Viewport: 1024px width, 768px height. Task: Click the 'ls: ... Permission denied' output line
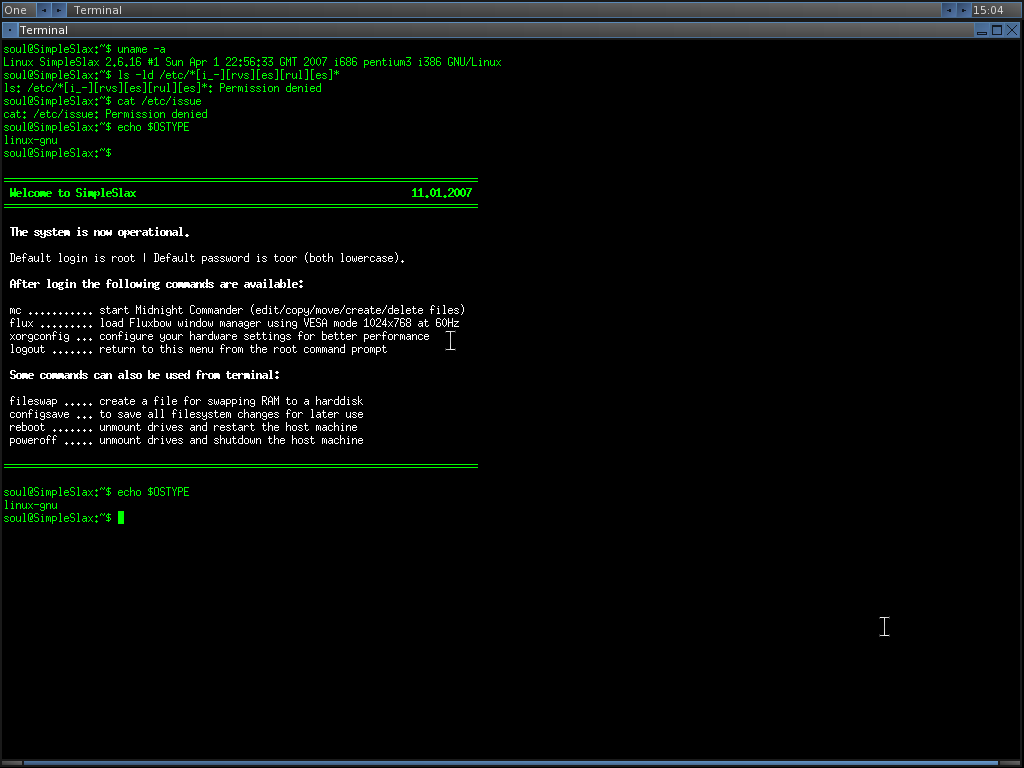[x=163, y=88]
